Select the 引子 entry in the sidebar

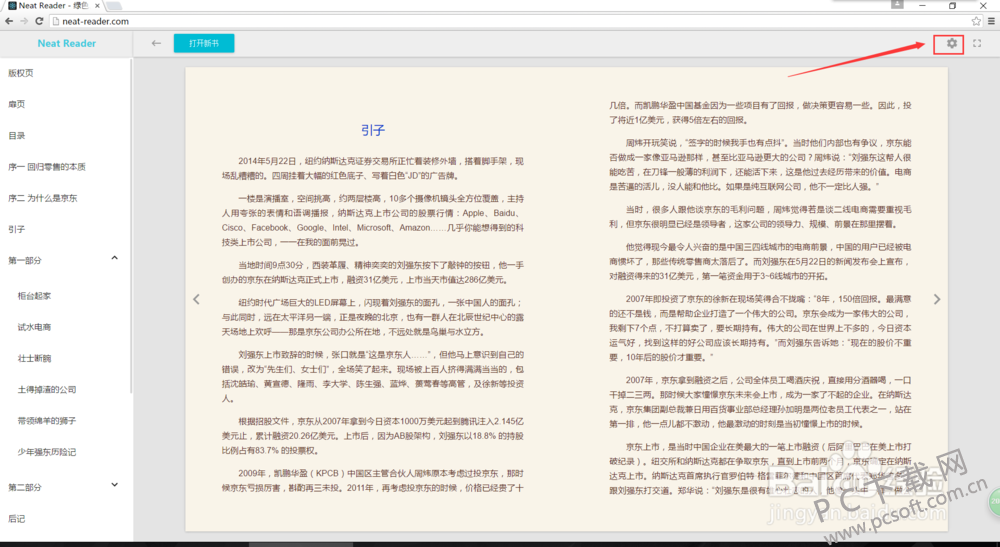click(17, 230)
